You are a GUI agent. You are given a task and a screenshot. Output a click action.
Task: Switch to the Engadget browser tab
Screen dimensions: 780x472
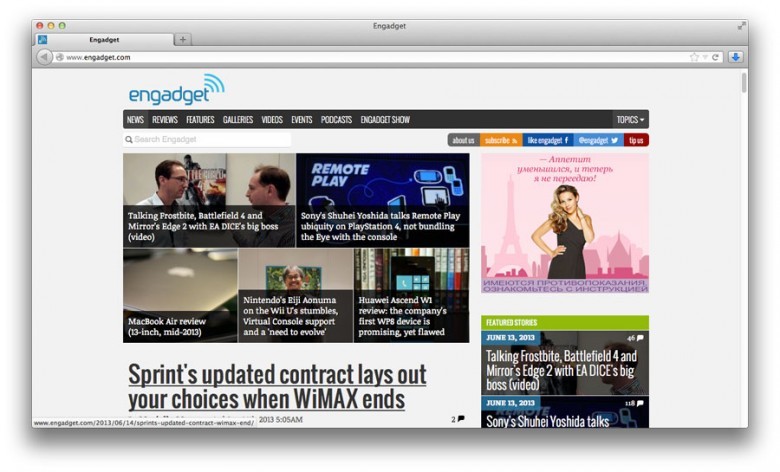click(104, 39)
